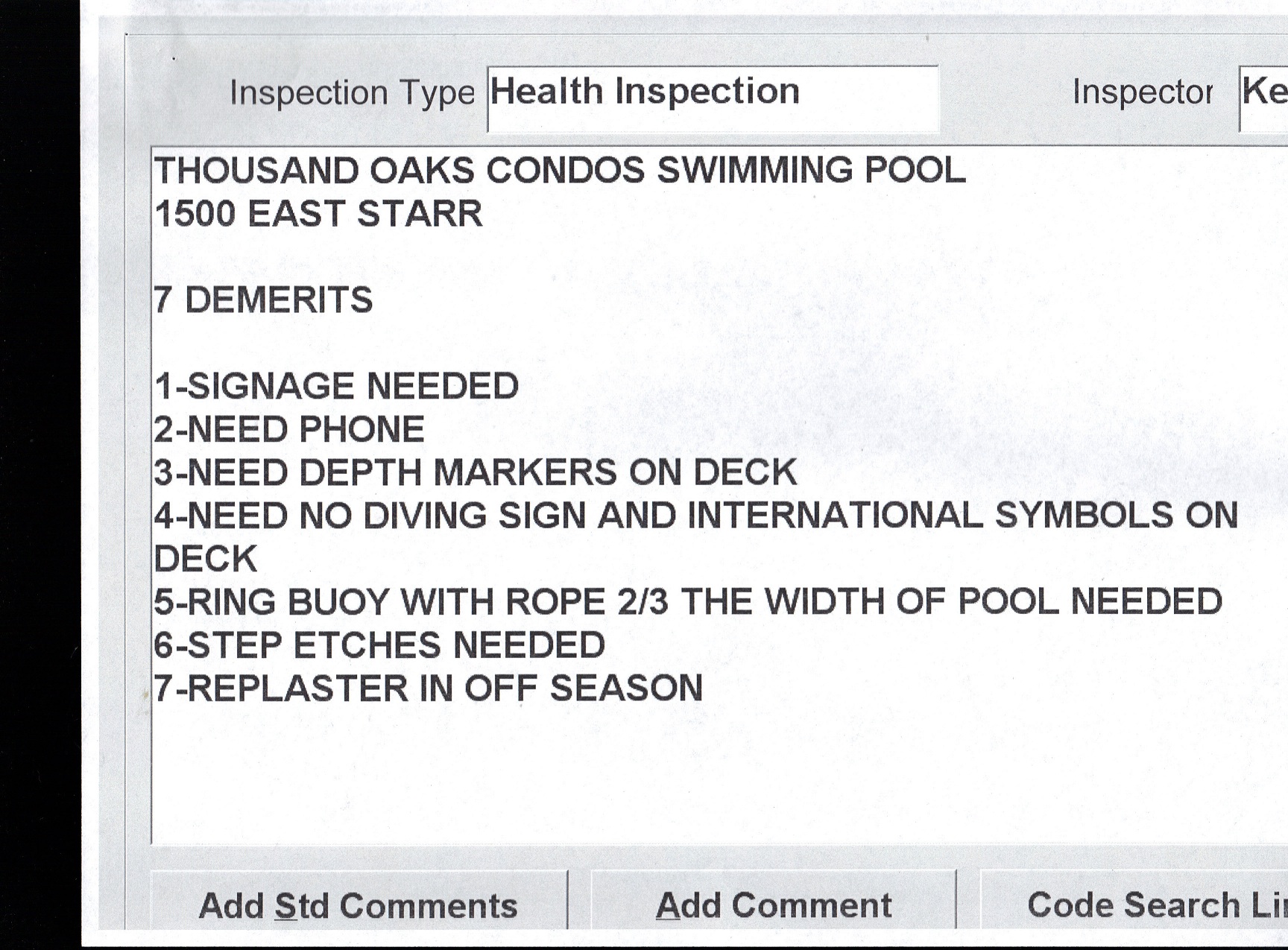Place cursor on the 1500 EAST STARR address line
Image resolution: width=1288 pixels, height=950 pixels.
[318, 214]
